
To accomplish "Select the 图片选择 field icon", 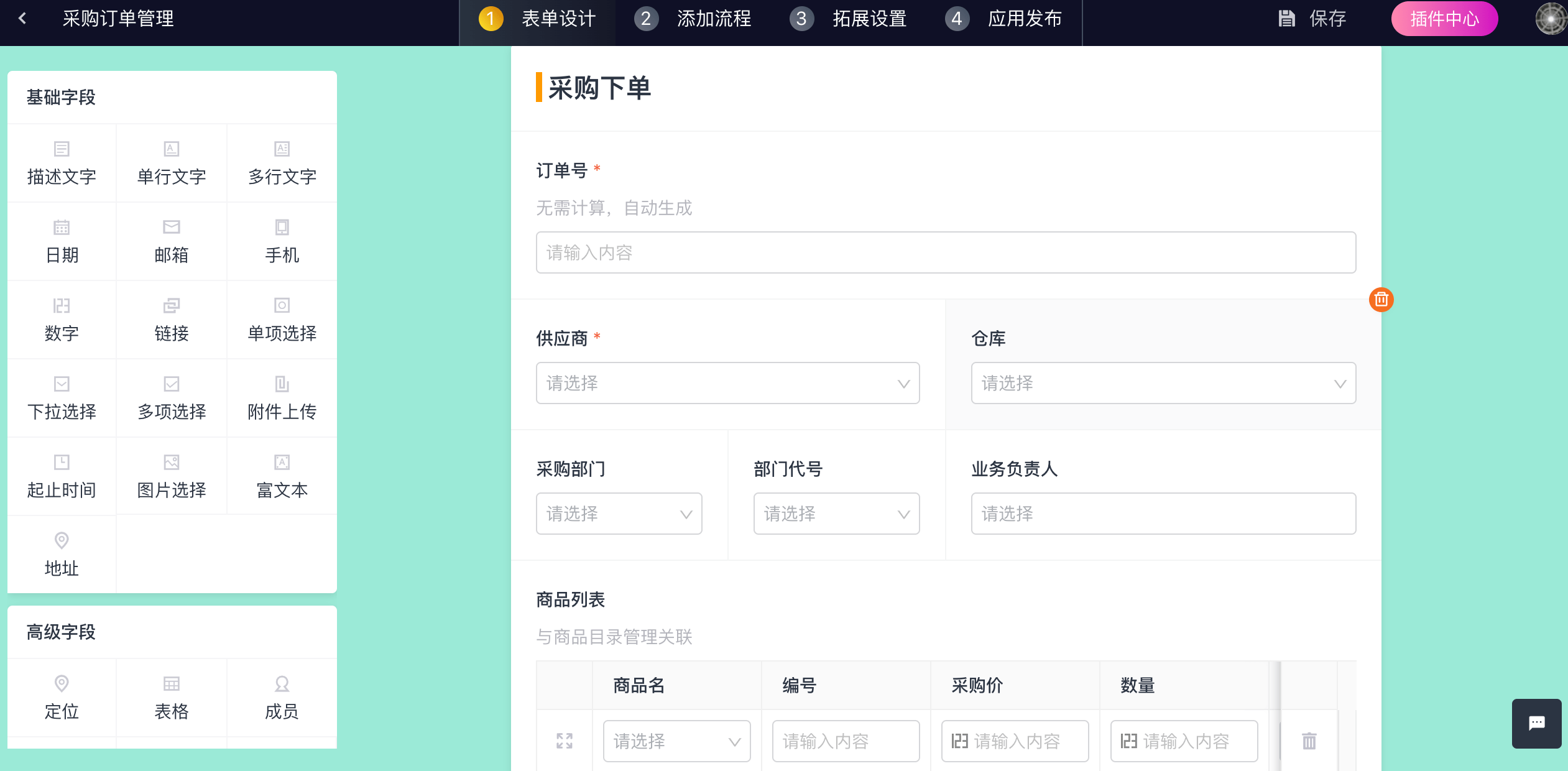I will (x=171, y=463).
